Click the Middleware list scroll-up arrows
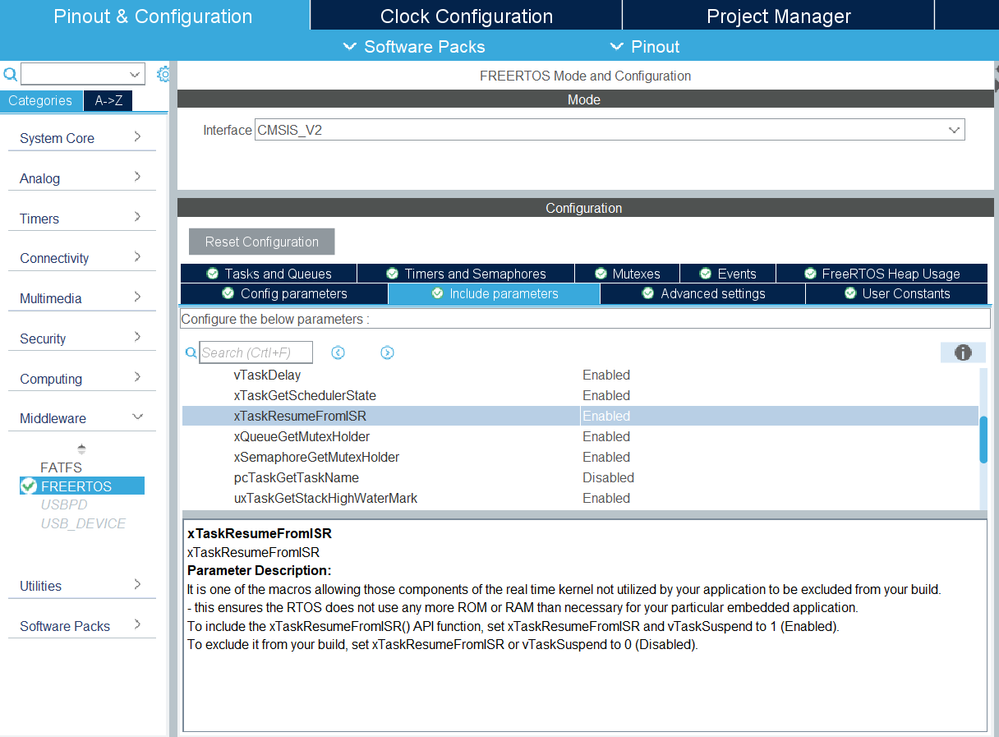This screenshot has height=737, width=999. [82, 448]
